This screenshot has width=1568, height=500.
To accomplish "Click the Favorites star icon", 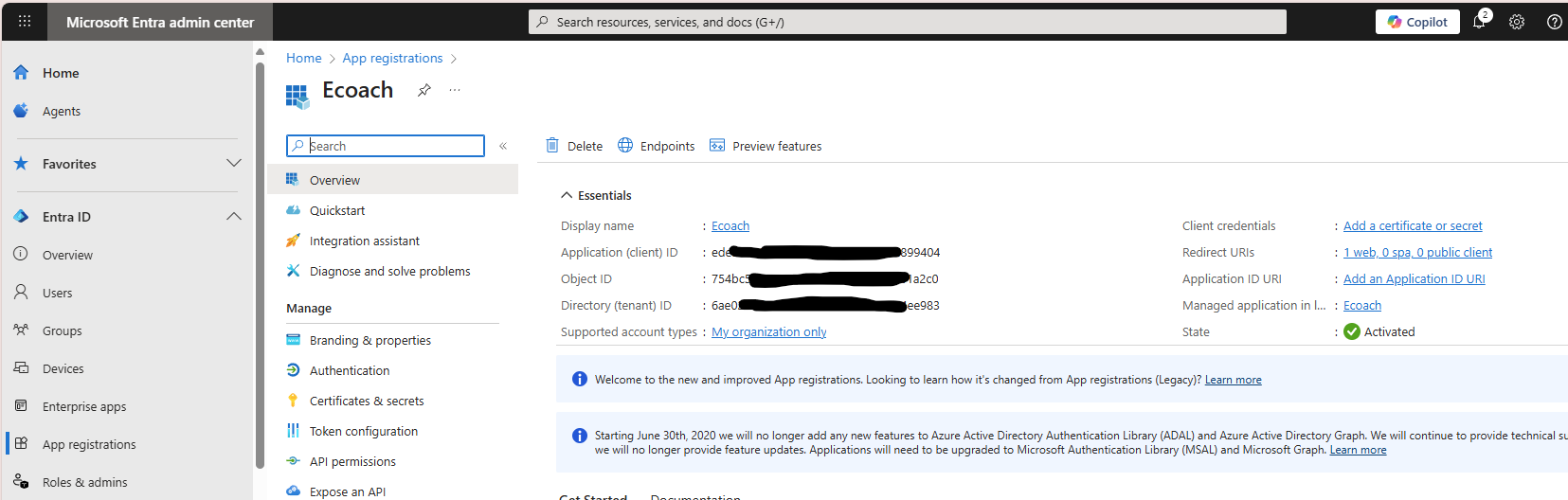I will point(21,163).
